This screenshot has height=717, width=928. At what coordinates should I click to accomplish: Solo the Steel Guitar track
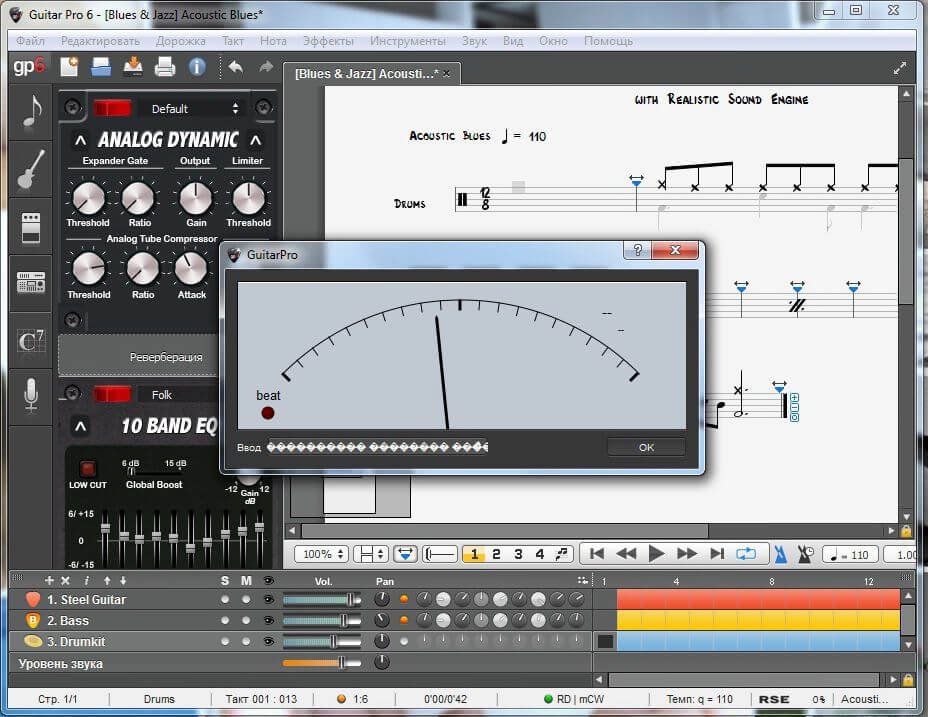(x=225, y=600)
